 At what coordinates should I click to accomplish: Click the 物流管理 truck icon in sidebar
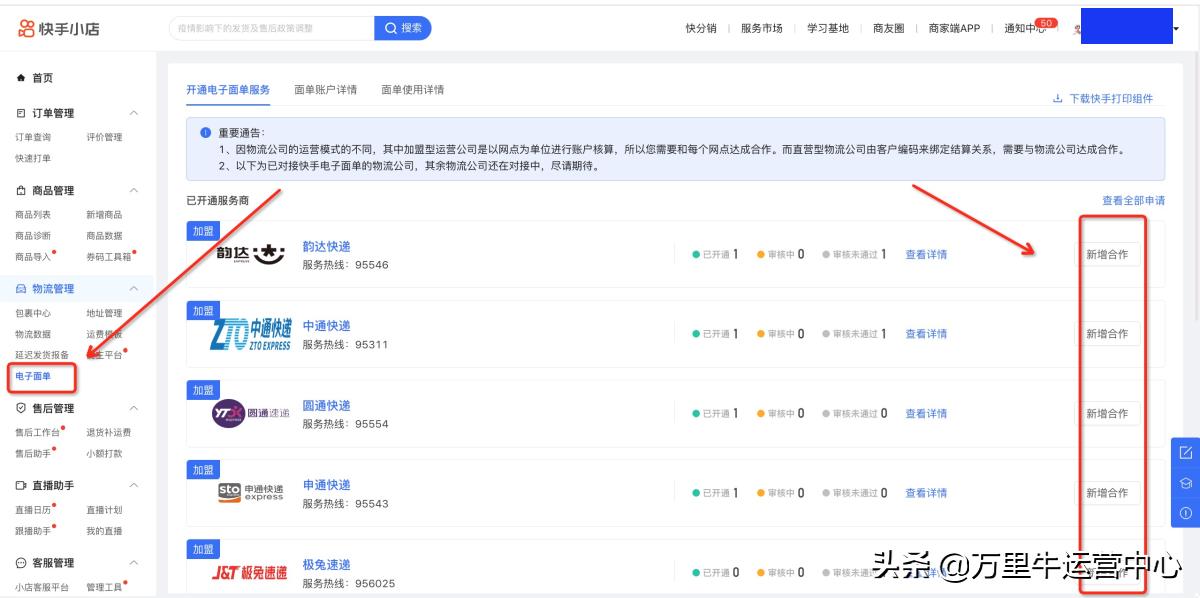pos(20,288)
